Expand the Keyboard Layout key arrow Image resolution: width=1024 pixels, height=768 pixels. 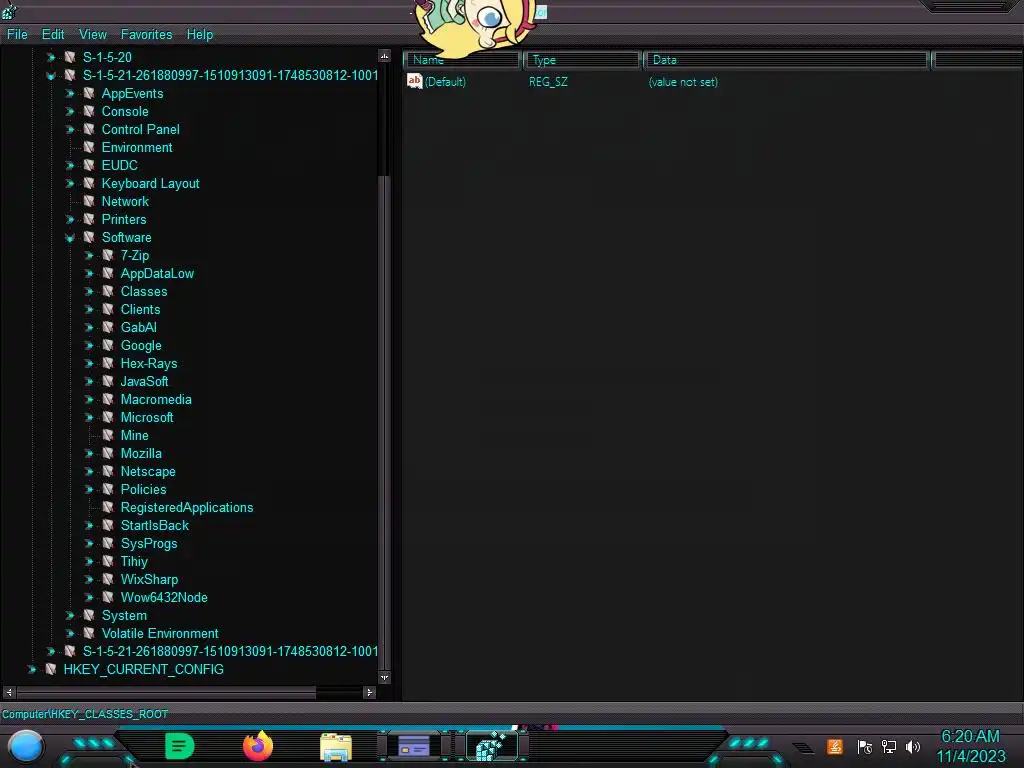pyautogui.click(x=70, y=184)
